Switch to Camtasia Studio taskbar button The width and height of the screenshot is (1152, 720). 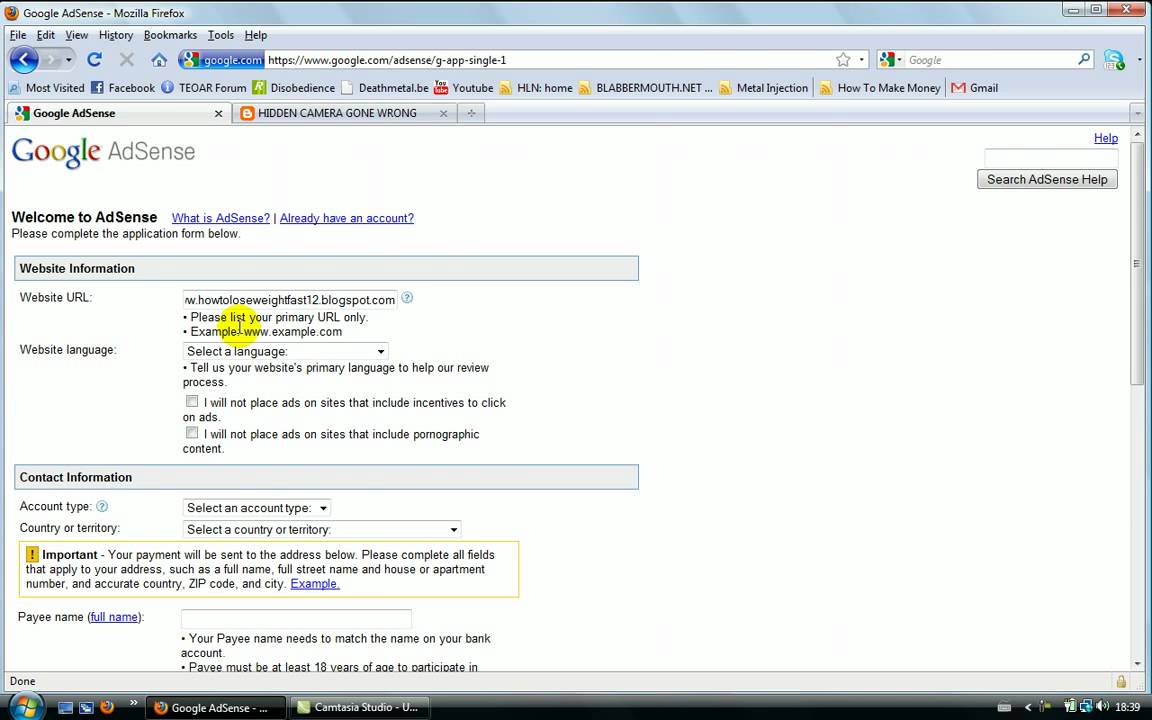point(360,708)
